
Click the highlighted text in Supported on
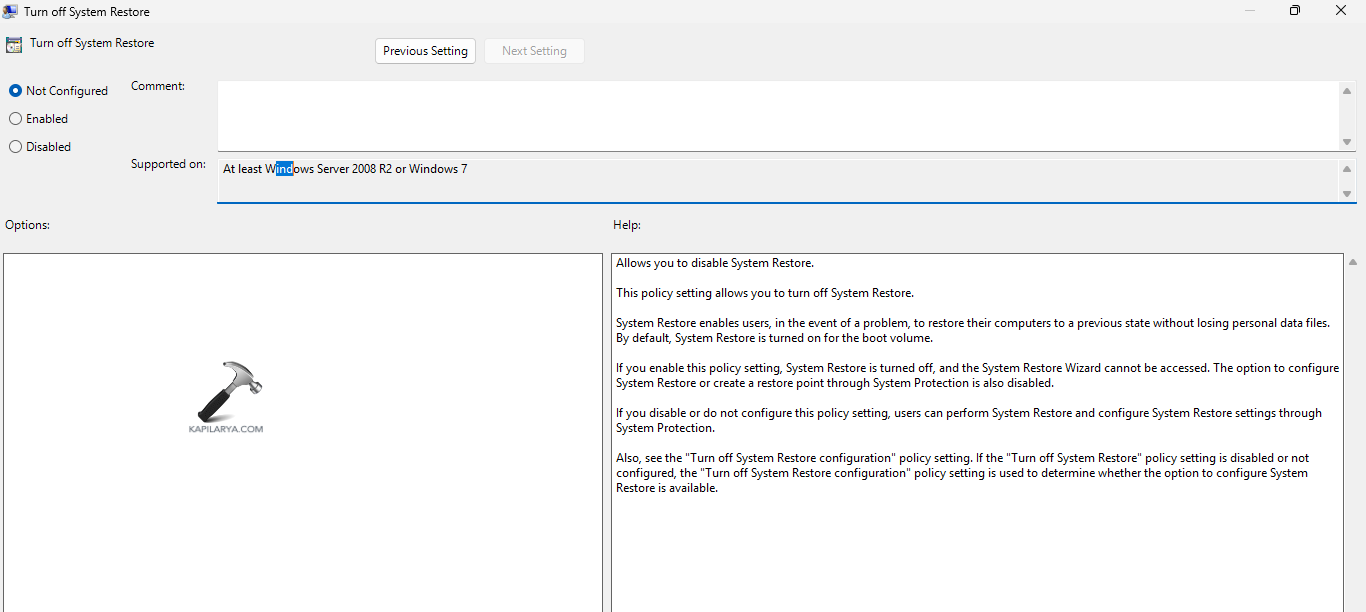pyautogui.click(x=284, y=169)
